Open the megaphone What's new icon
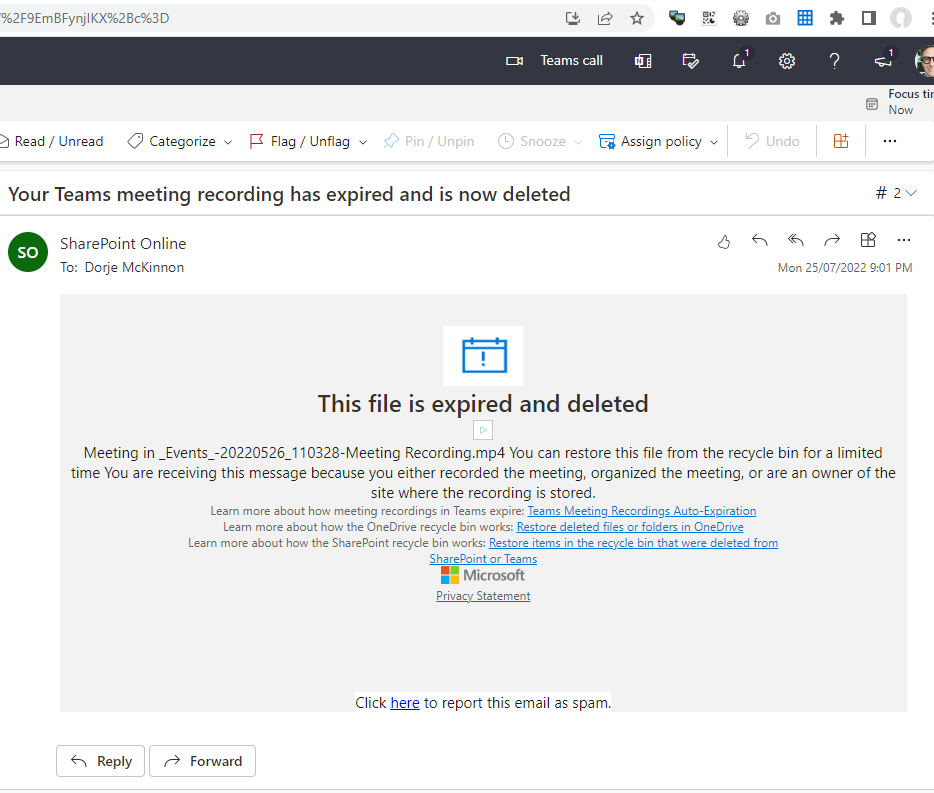Viewport: 934px width, 793px height. 883,61
